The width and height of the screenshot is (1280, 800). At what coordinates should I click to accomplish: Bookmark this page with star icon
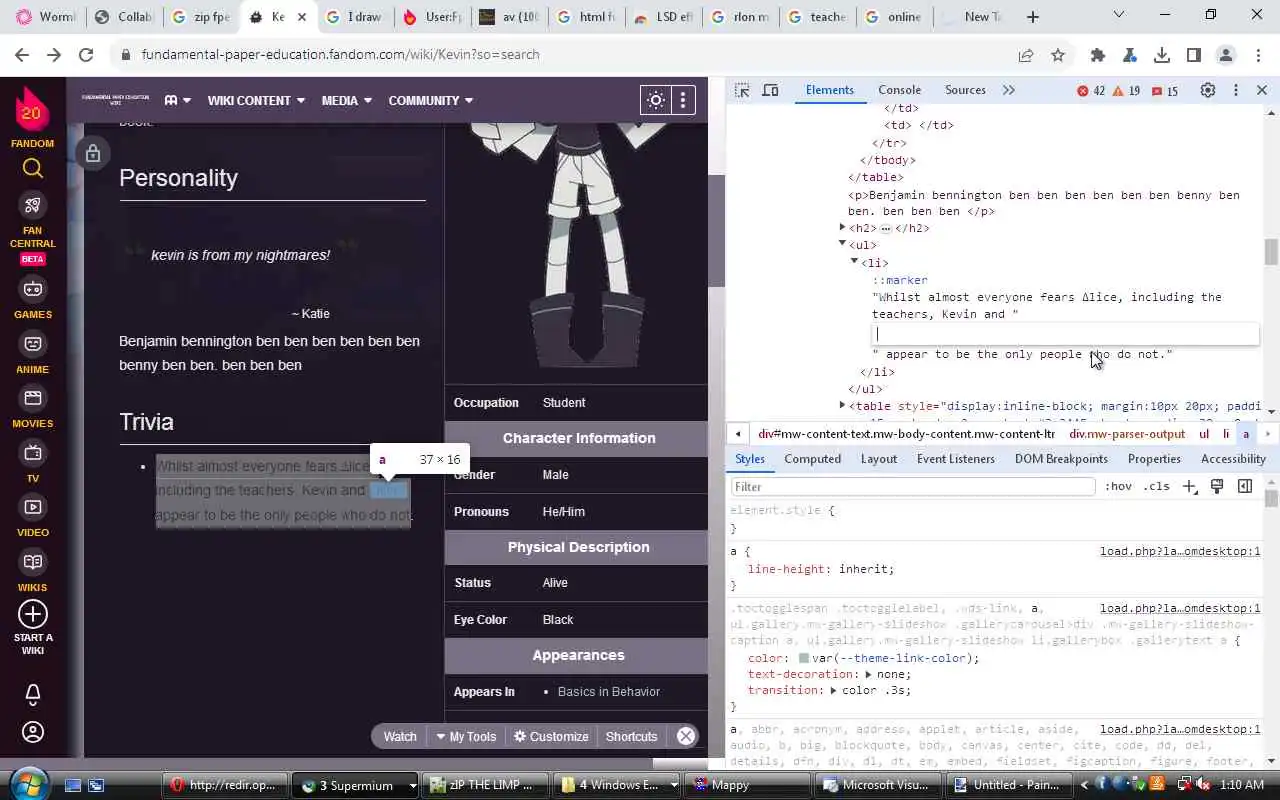(1058, 55)
